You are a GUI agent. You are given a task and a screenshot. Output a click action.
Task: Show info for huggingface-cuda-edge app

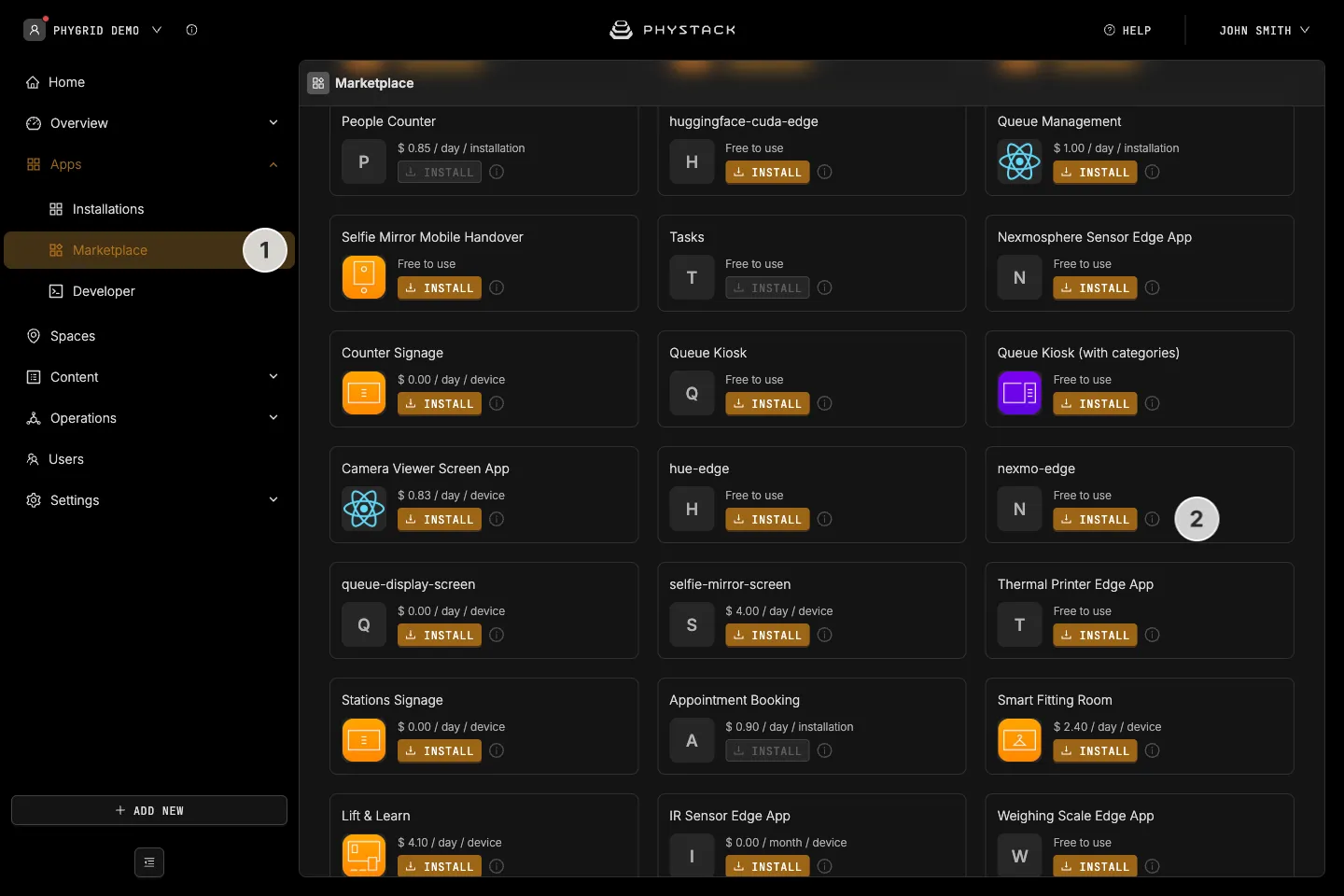pos(824,172)
